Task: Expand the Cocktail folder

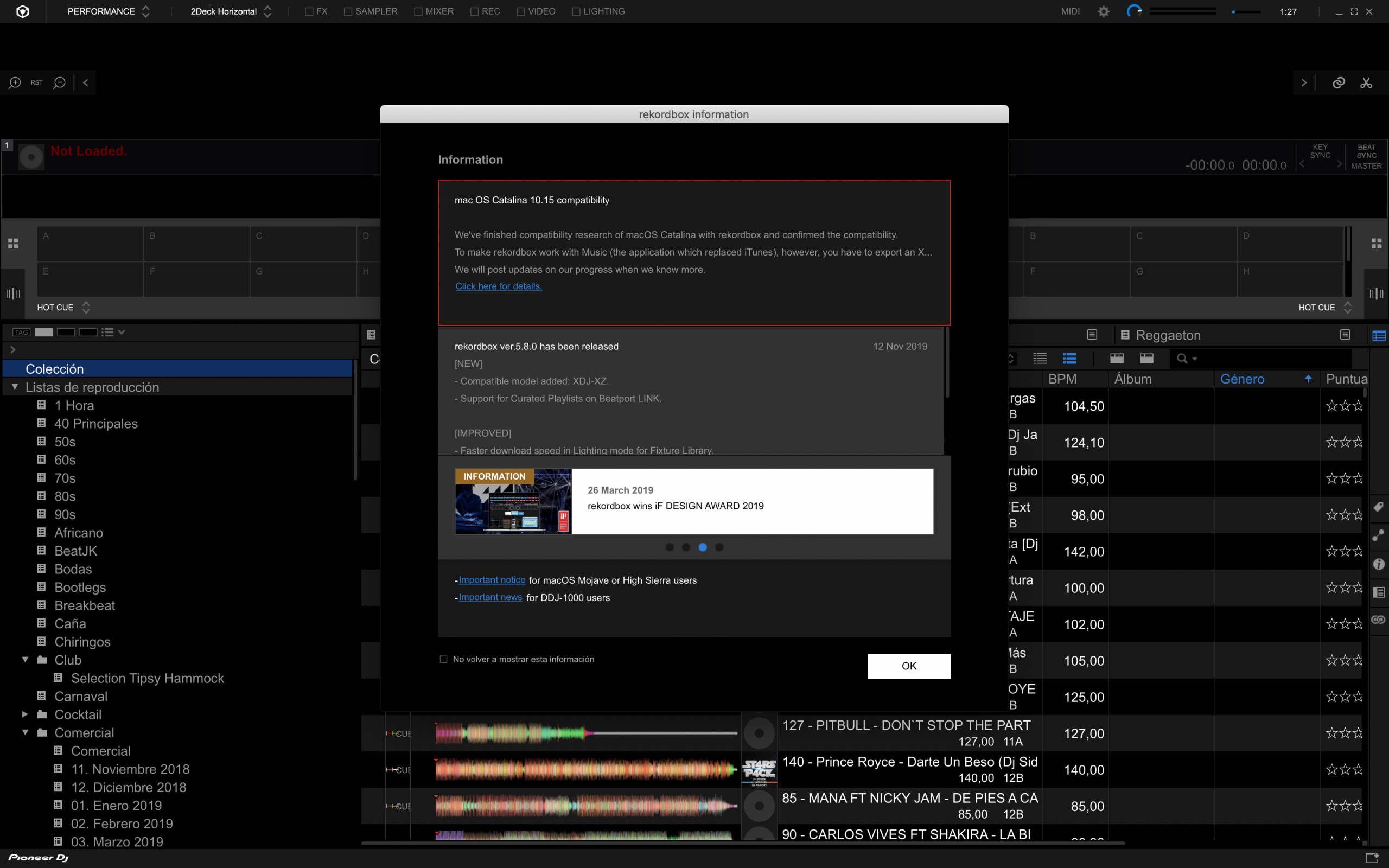Action: tap(26, 714)
